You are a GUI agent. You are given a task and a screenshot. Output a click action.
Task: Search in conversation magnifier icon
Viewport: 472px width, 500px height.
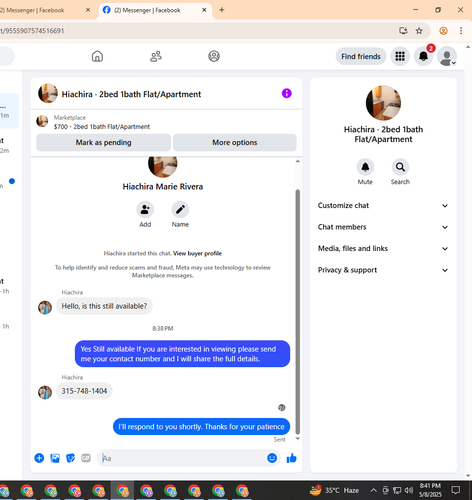[400, 167]
